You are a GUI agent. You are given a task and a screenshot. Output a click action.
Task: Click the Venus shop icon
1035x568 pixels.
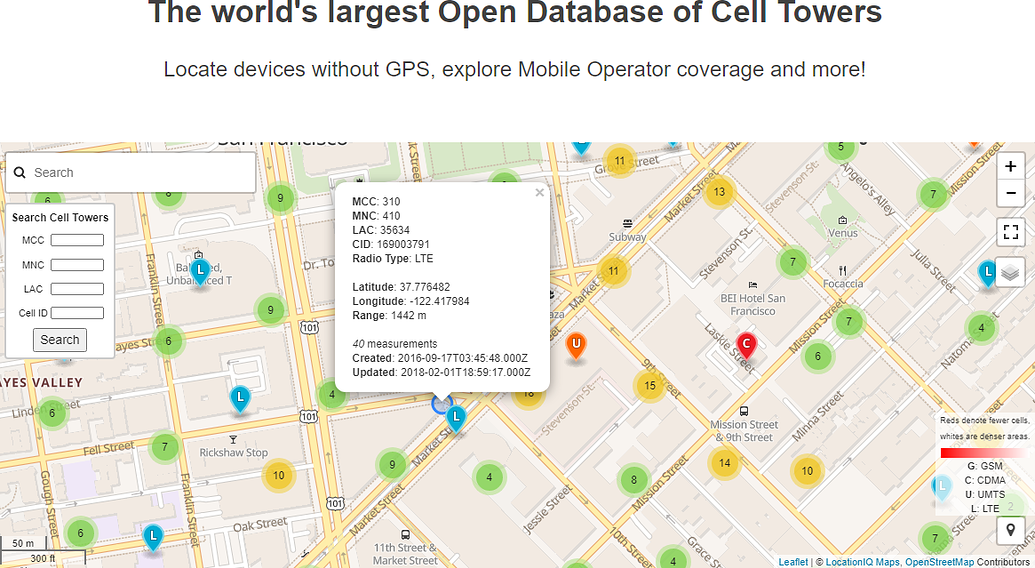click(x=842, y=220)
